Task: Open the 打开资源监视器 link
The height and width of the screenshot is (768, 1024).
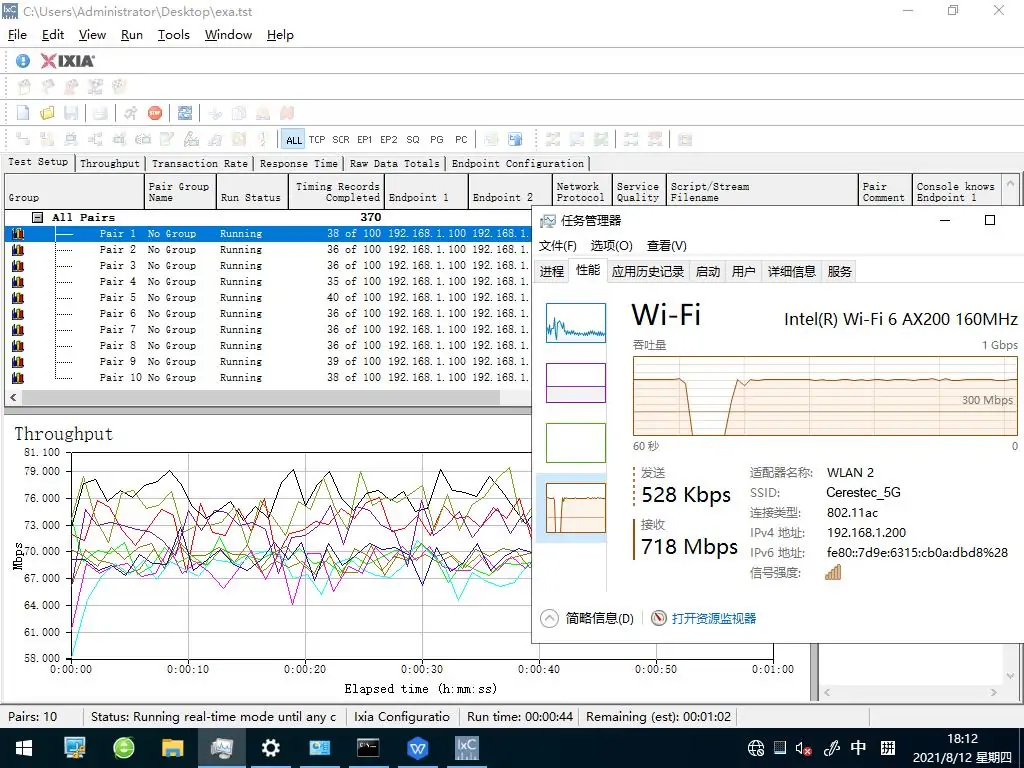Action: [714, 618]
